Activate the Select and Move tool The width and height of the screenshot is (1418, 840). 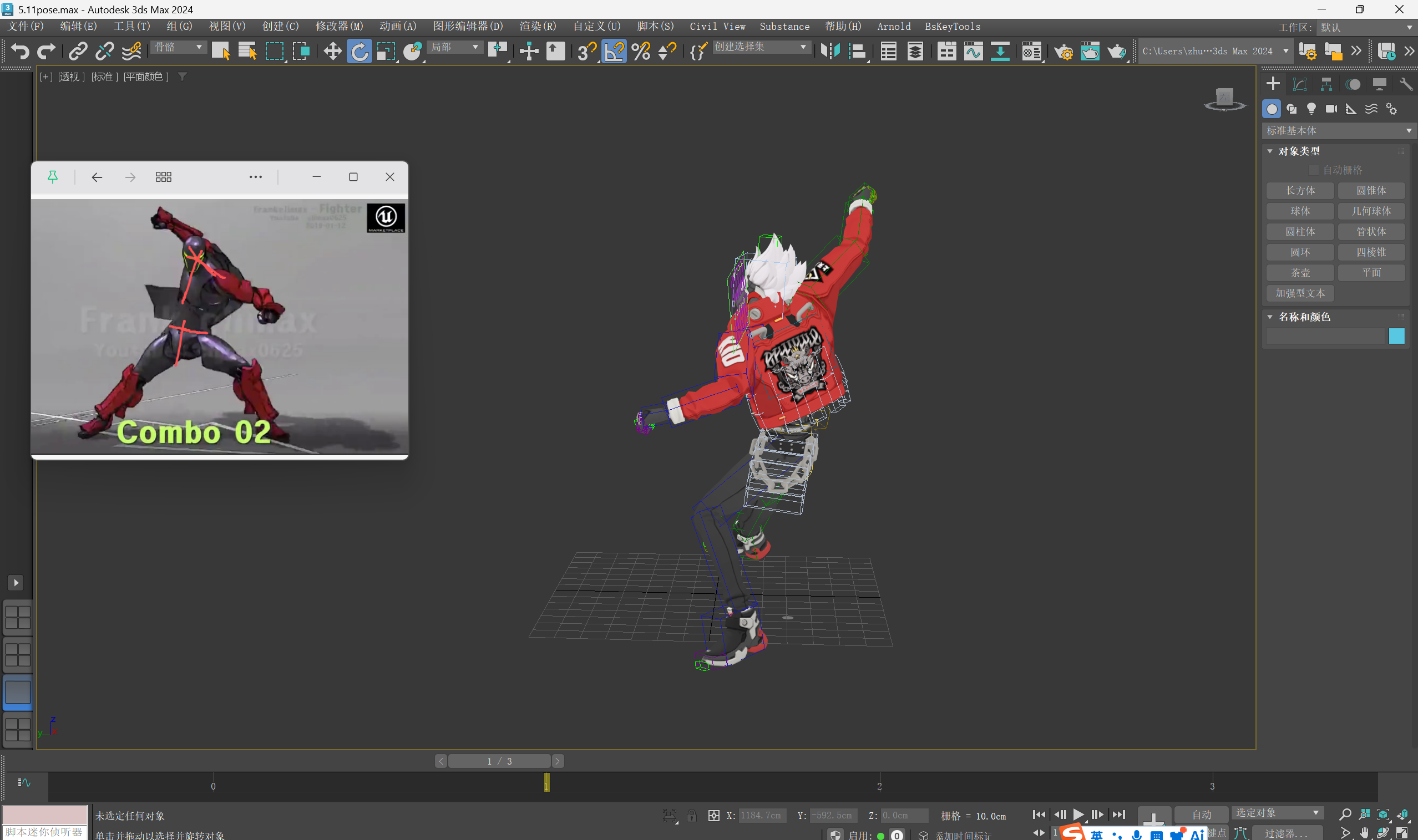click(332, 52)
